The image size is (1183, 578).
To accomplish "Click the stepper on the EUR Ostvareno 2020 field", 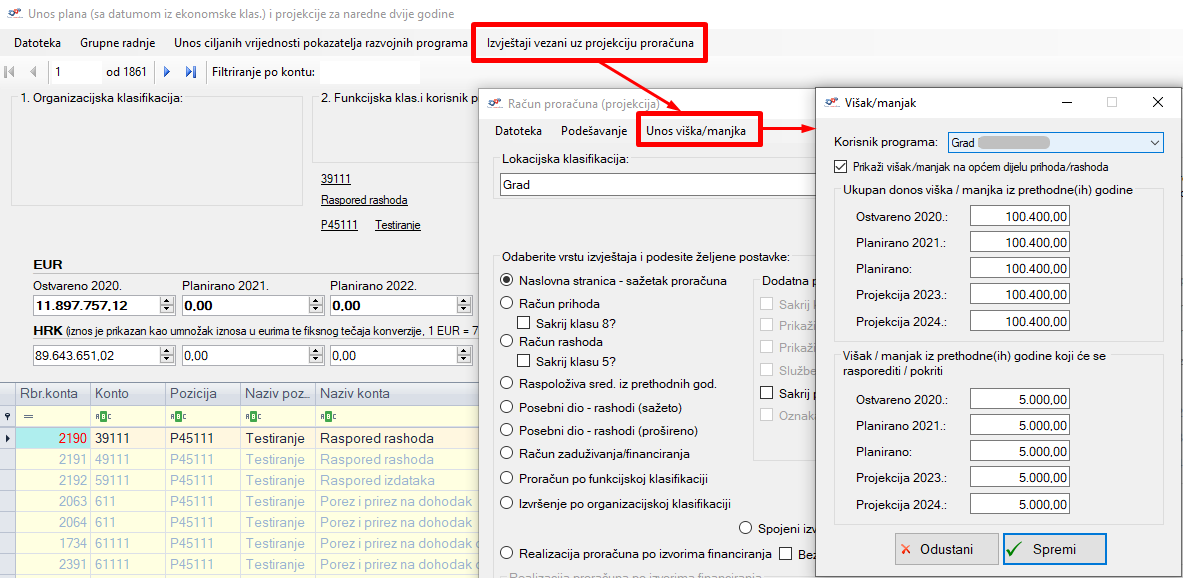I will pos(166,305).
